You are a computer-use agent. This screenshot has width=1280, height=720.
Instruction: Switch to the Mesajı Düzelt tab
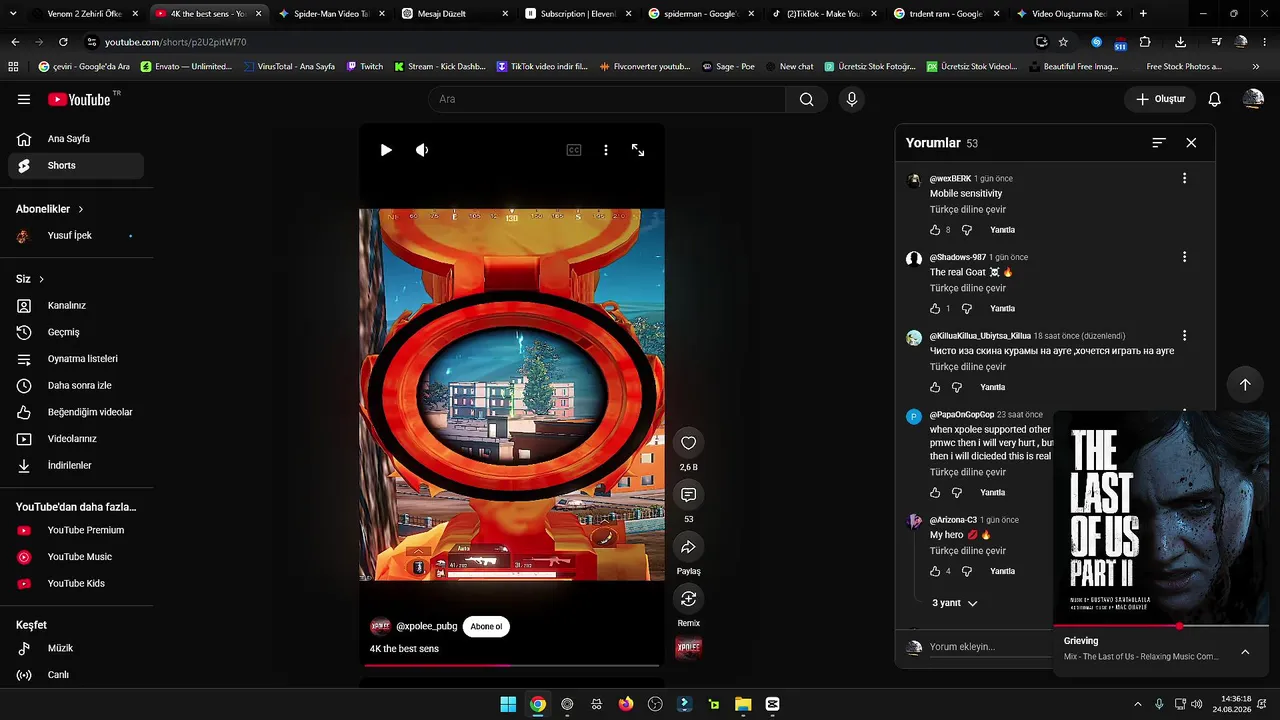[x=455, y=14]
